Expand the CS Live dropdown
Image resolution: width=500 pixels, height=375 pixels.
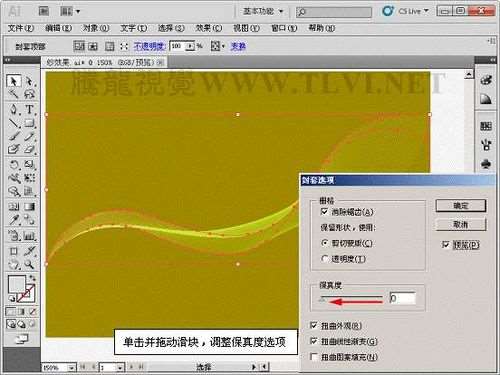coord(413,11)
